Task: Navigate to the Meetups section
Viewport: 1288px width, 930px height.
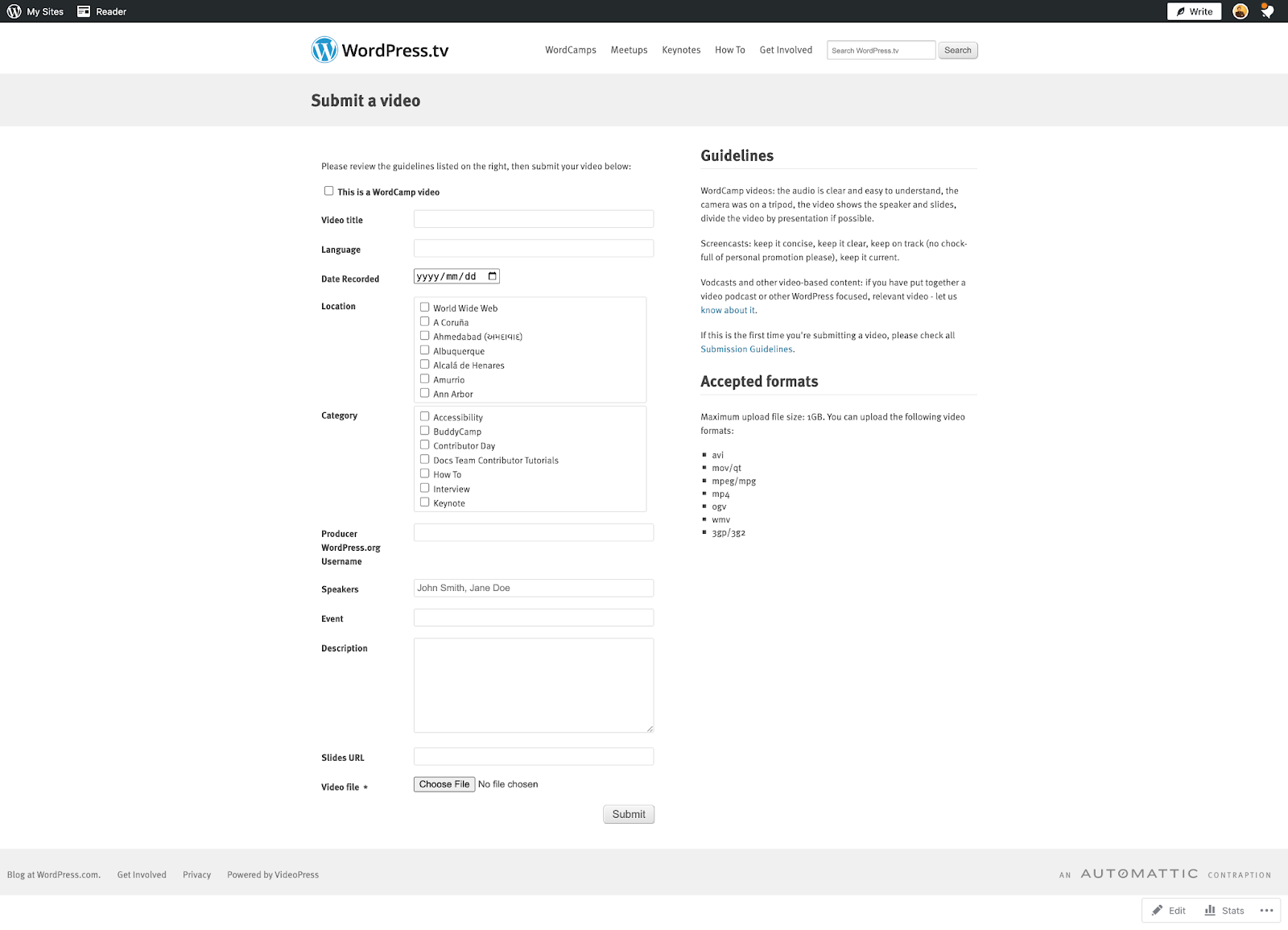Action: 629,50
